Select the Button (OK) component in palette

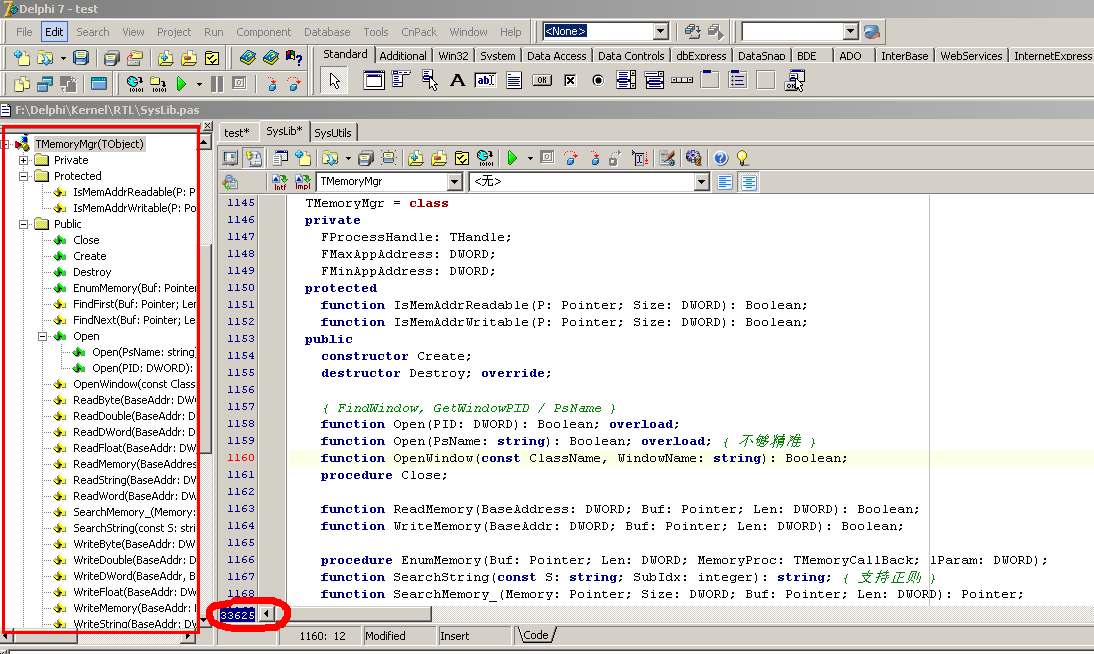pyautogui.click(x=541, y=80)
